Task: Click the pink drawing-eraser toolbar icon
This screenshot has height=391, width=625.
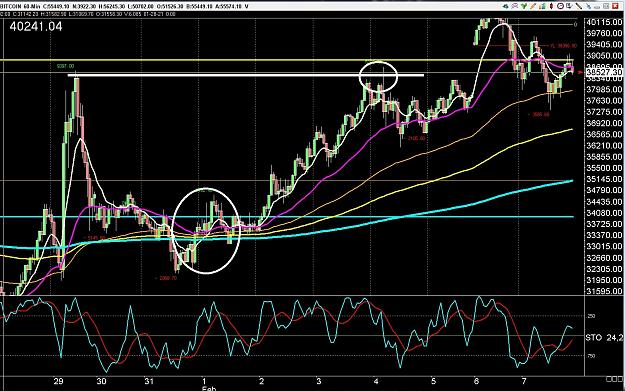Action: 515,6
